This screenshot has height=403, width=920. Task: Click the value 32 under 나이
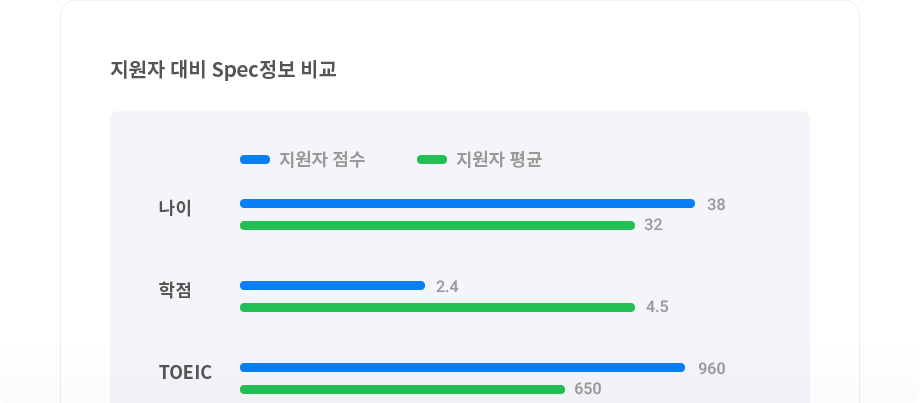654,225
